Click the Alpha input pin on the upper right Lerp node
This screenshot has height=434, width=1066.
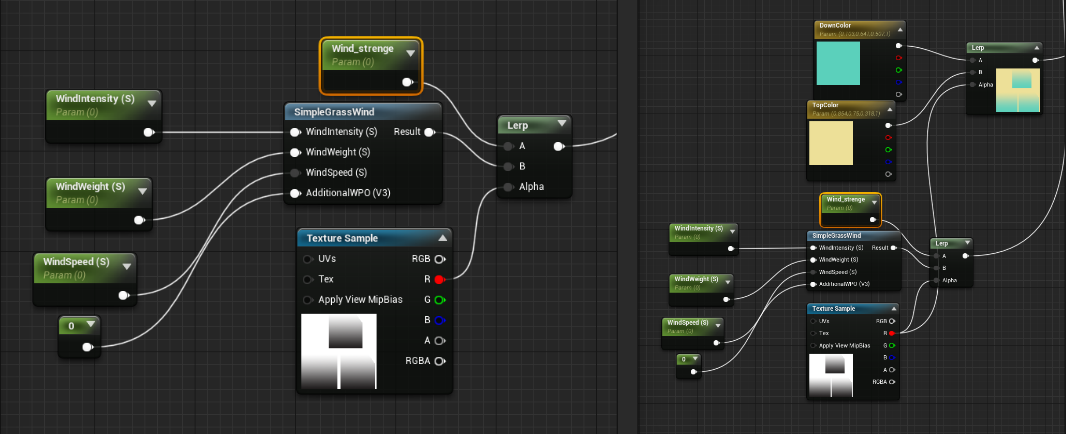click(972, 84)
